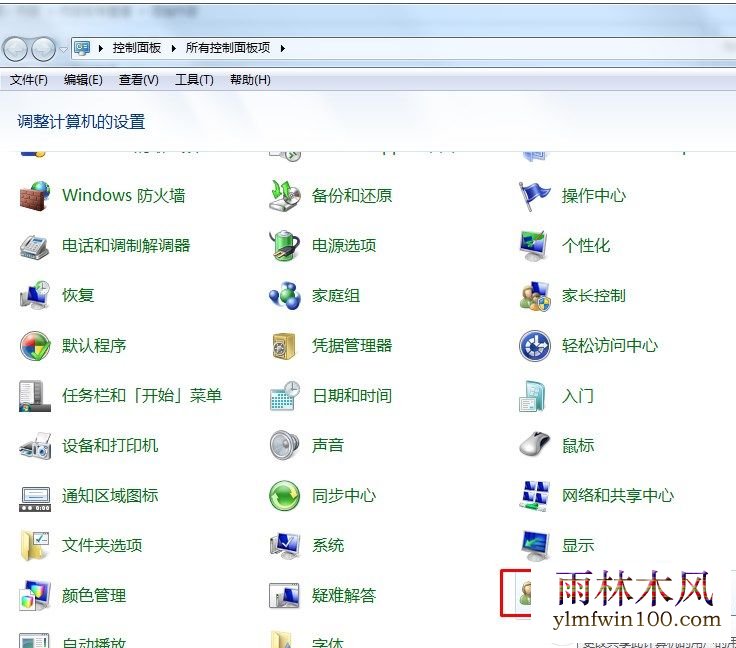736x648 pixels.
Task: Open the 文件夹选项 link
Action: pos(102,545)
